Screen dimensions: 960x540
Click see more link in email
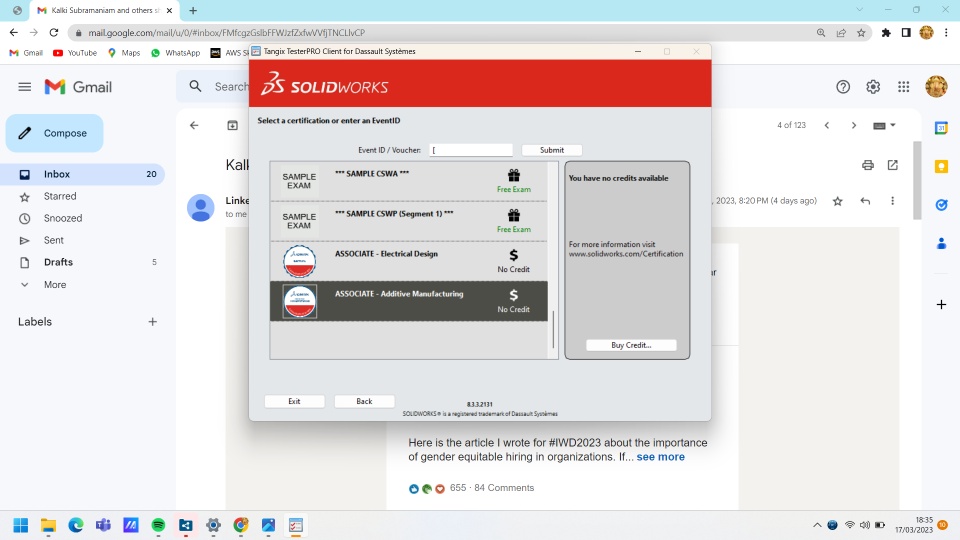[x=661, y=457]
